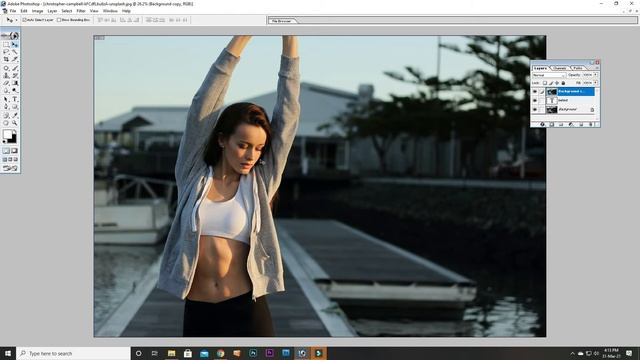Image resolution: width=640 pixels, height=360 pixels.
Task: Create a new layer icon
Action: pyautogui.click(x=581, y=124)
